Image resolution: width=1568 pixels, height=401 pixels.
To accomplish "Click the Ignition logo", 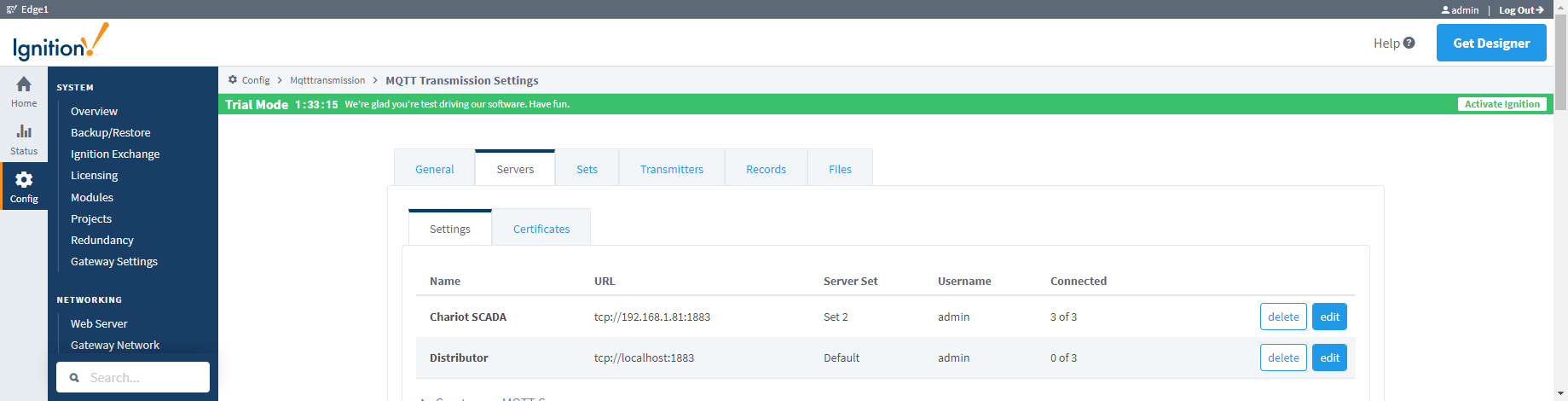I will pos(61,43).
